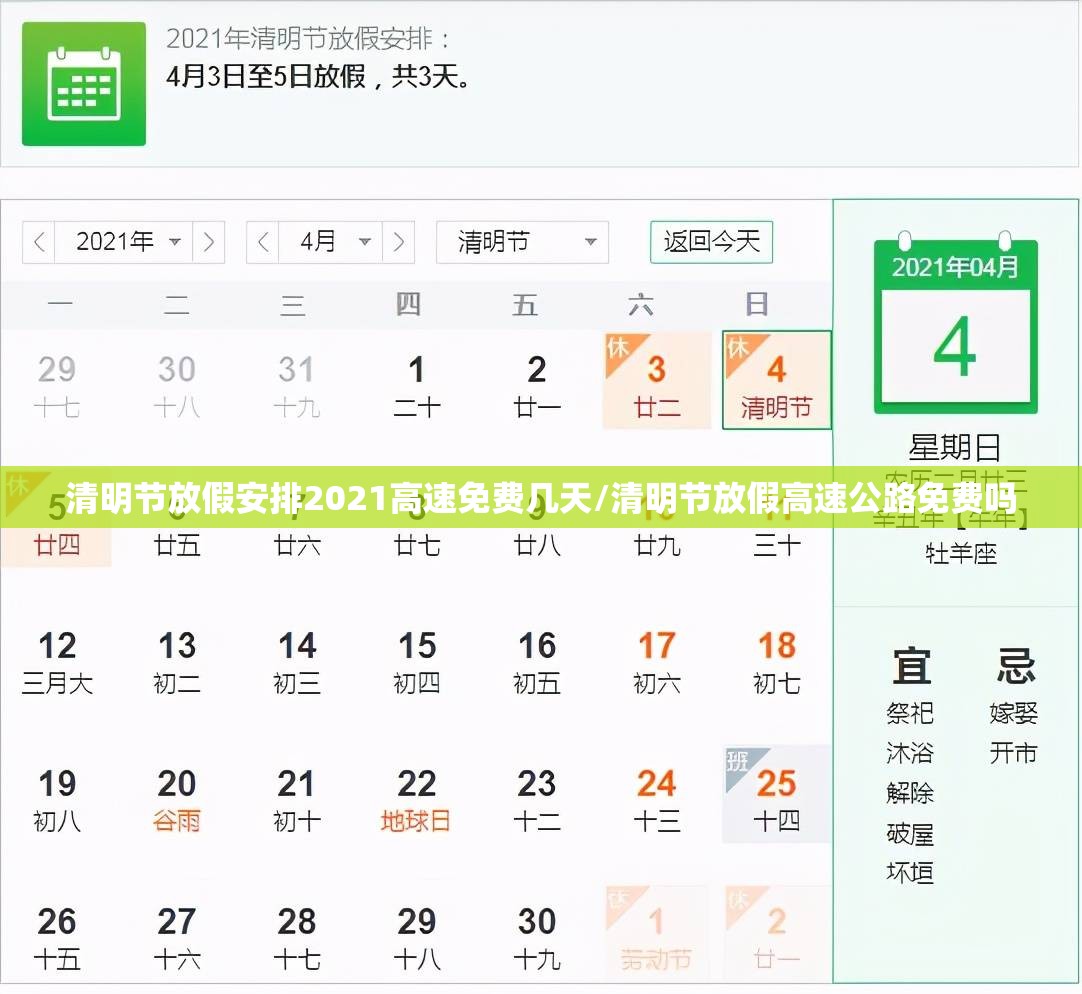
Task: Select April 1 cell labeled 二十
Action: pyautogui.click(x=417, y=386)
